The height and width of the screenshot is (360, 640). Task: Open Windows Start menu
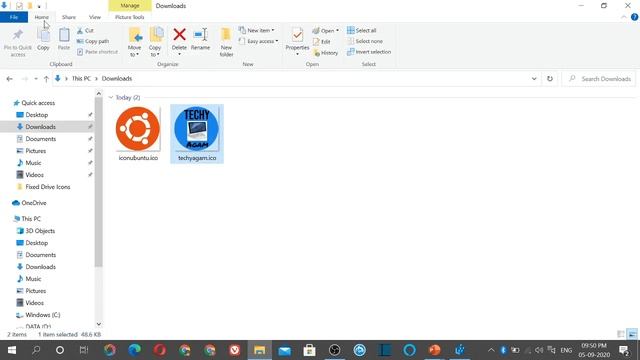(x=12, y=350)
